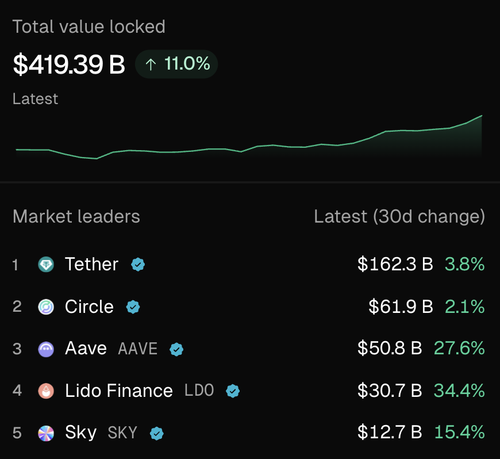Click Tether's blue verified badge
Image resolution: width=500 pixels, height=459 pixels.
[x=138, y=265]
